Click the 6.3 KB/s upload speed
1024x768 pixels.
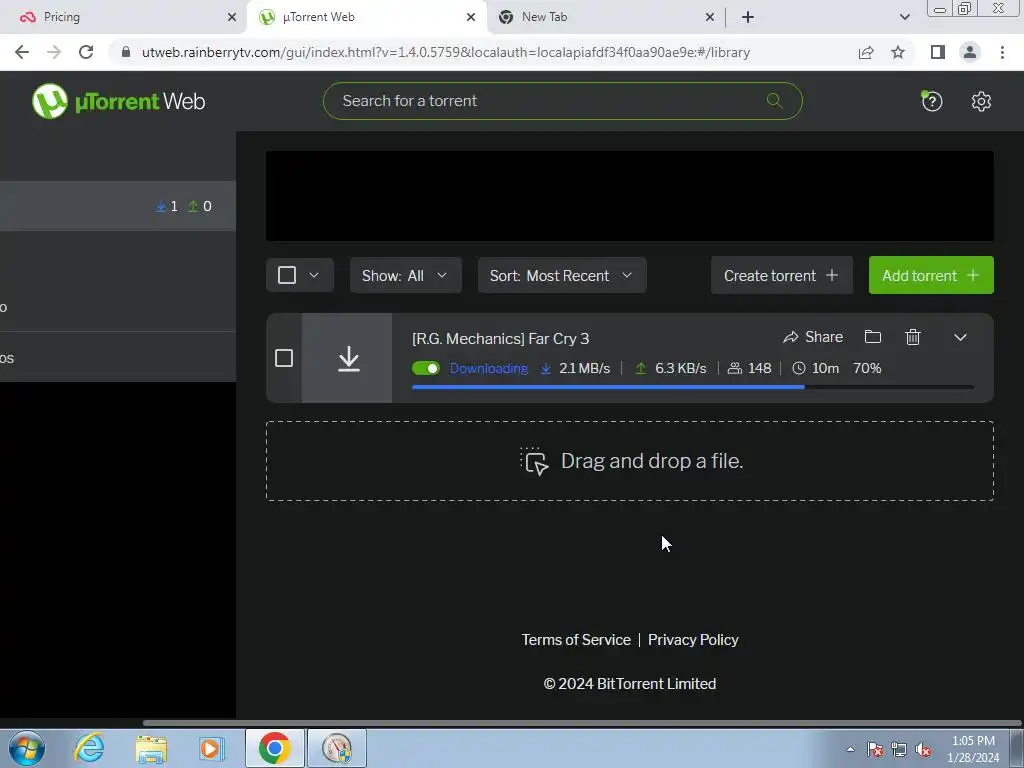680,368
